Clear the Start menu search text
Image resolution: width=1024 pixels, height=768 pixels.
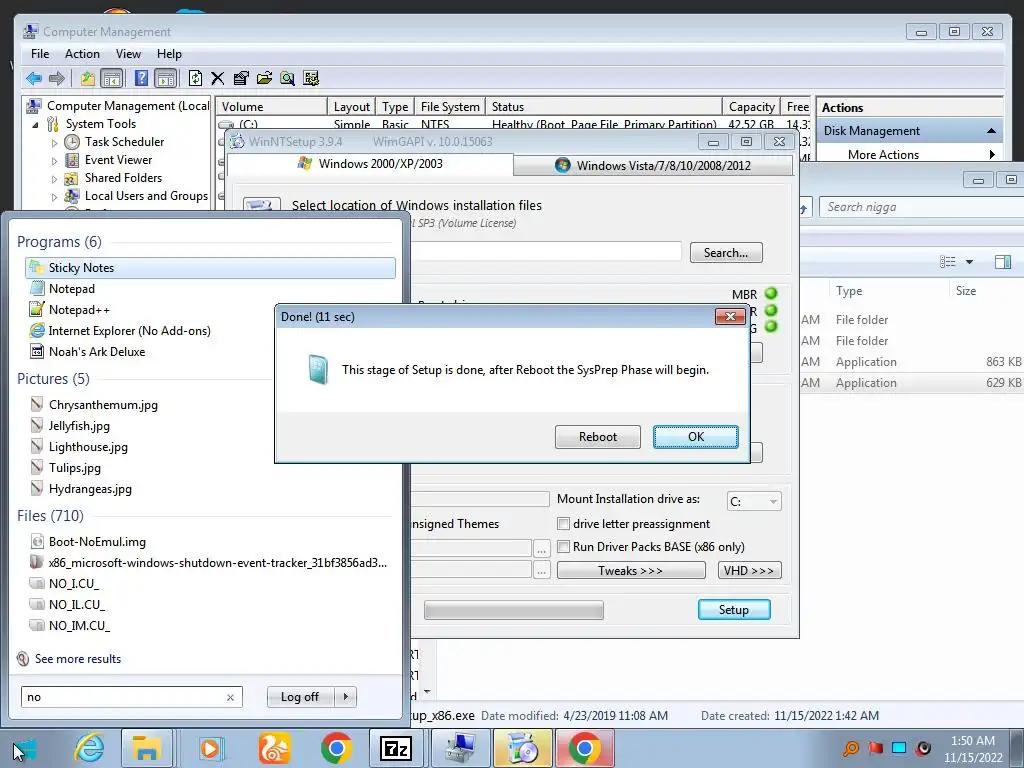(x=230, y=697)
